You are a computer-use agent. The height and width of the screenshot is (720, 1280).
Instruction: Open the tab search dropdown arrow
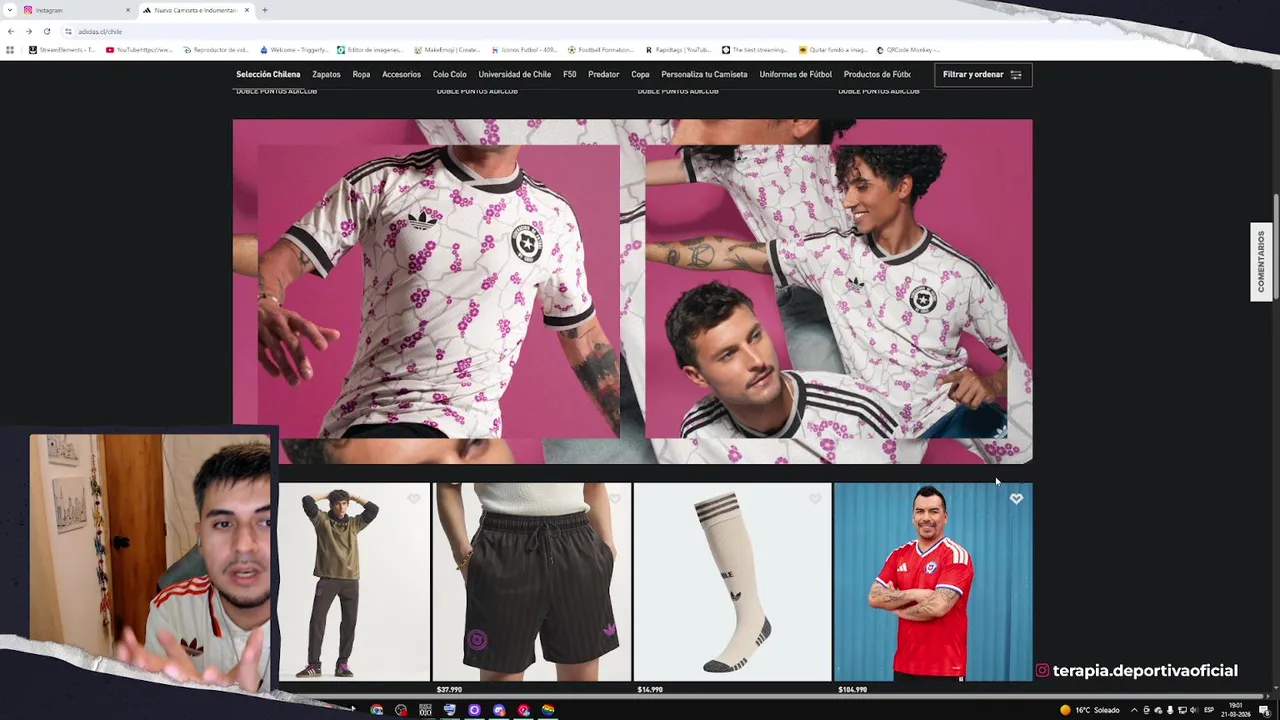9,10
